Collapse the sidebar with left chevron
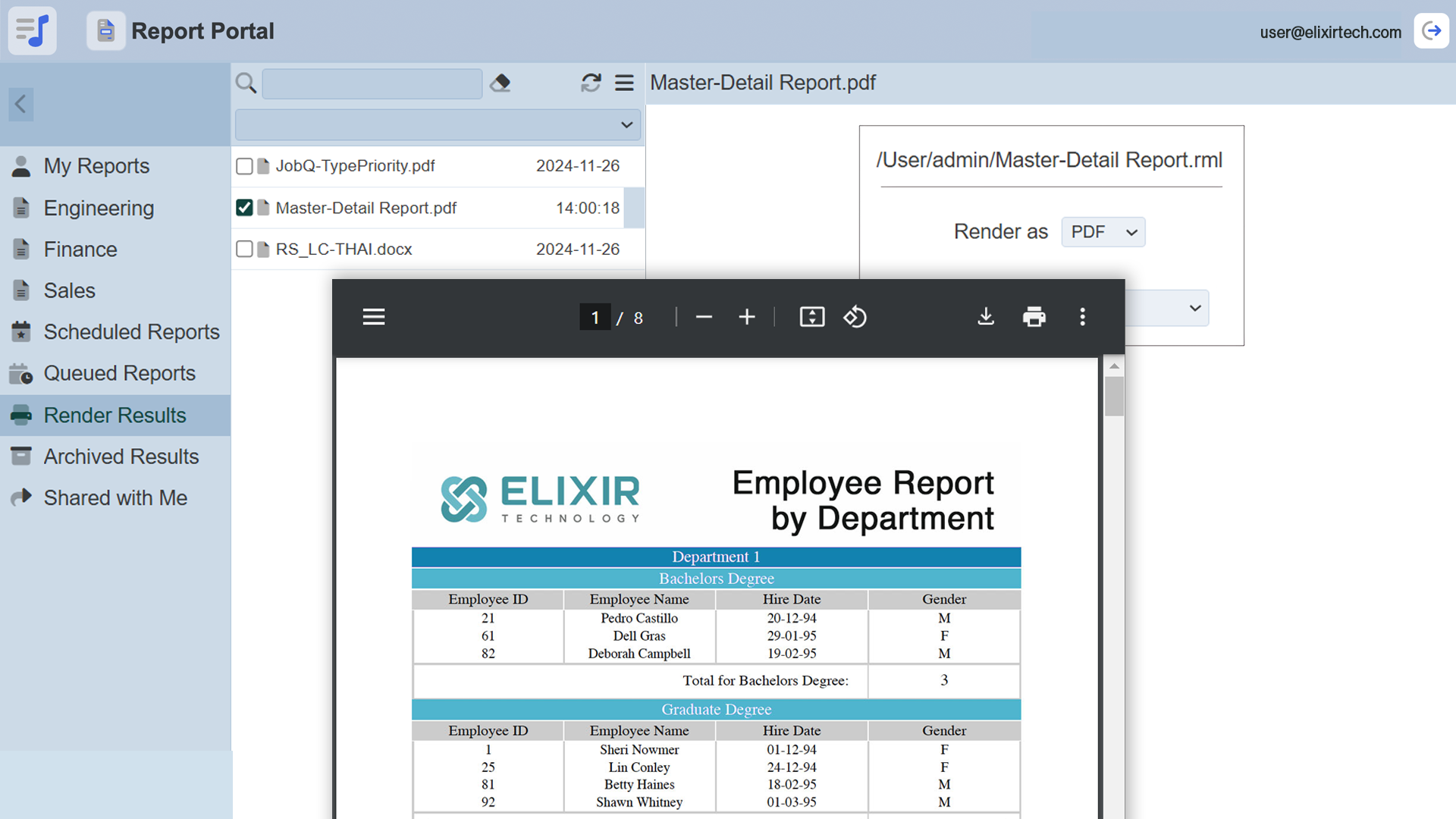Image resolution: width=1456 pixels, height=819 pixels. 20,104
